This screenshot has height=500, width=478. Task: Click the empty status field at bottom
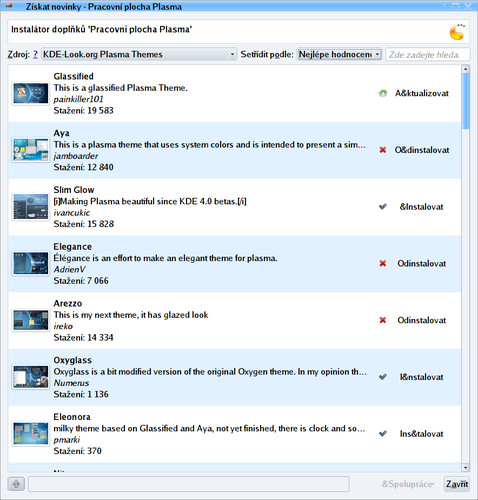coord(189,484)
